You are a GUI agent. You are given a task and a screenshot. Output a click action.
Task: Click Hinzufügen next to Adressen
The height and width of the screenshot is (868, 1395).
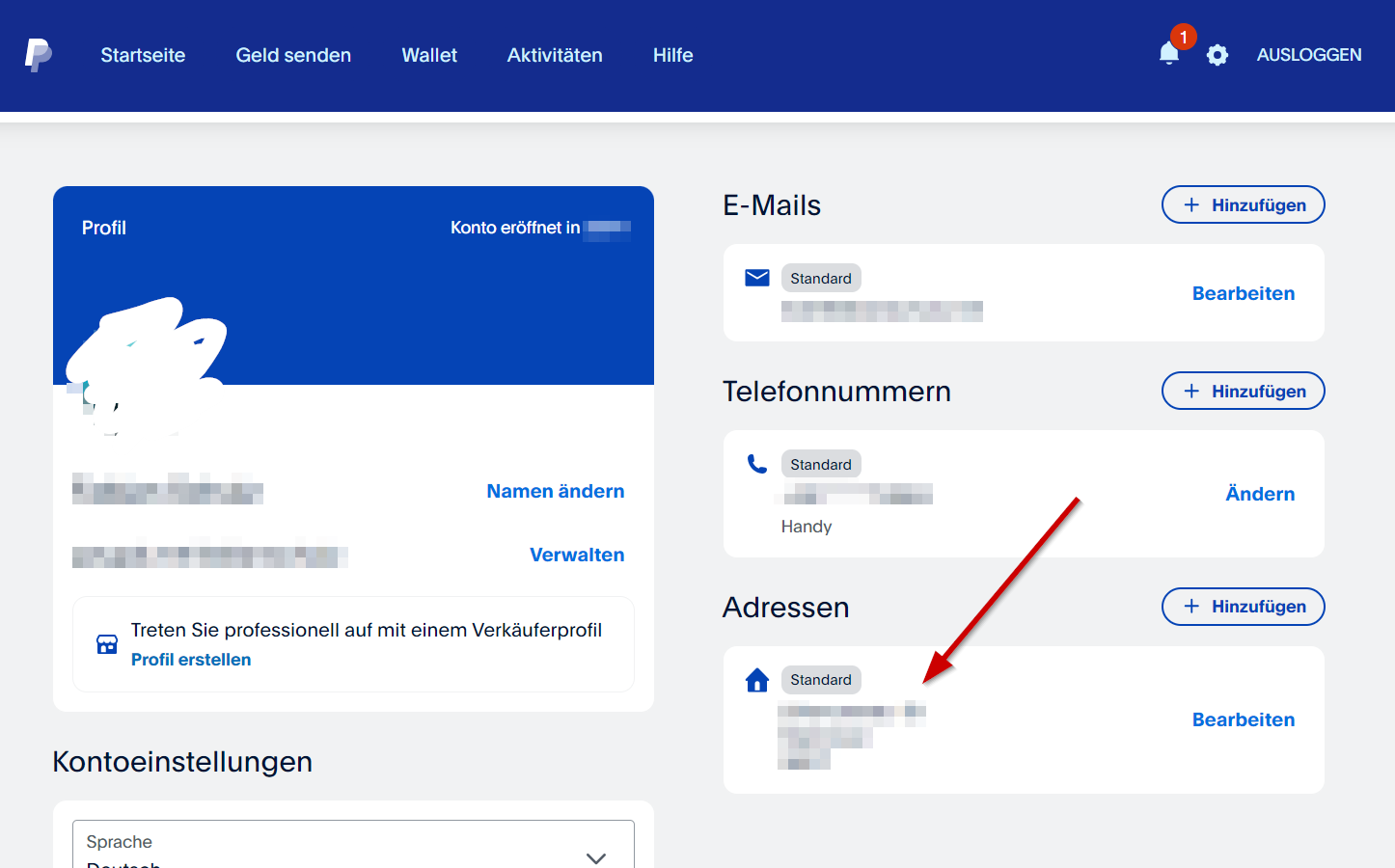[1244, 607]
